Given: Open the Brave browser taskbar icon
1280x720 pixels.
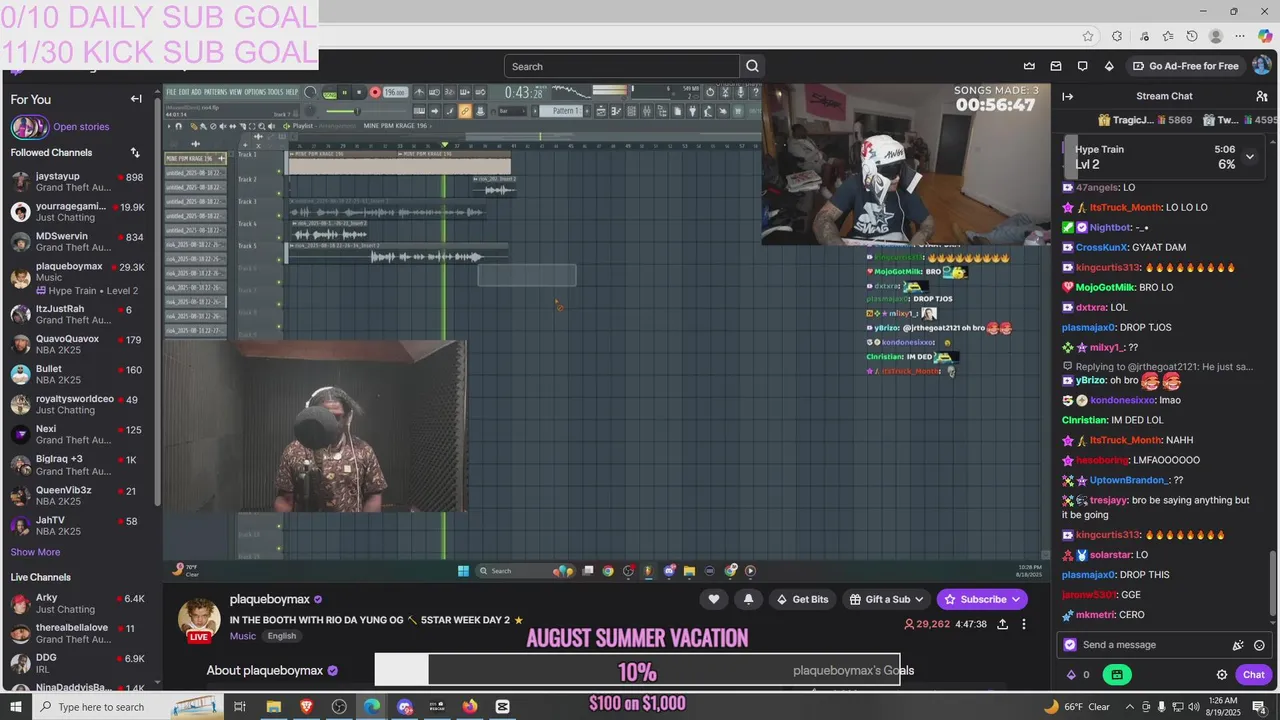Looking at the screenshot, I should 306,707.
